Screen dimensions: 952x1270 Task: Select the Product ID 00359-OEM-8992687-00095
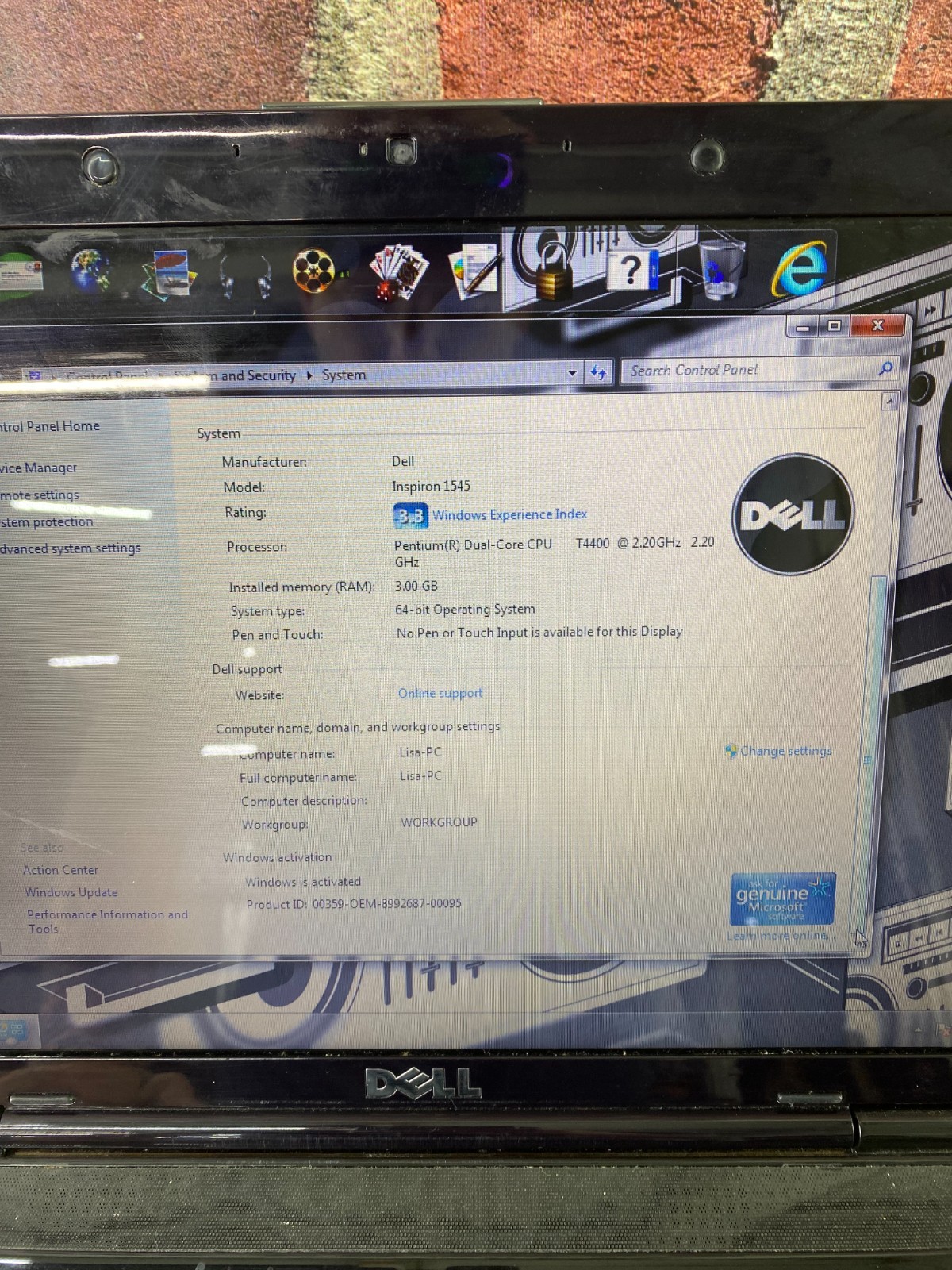(x=386, y=903)
